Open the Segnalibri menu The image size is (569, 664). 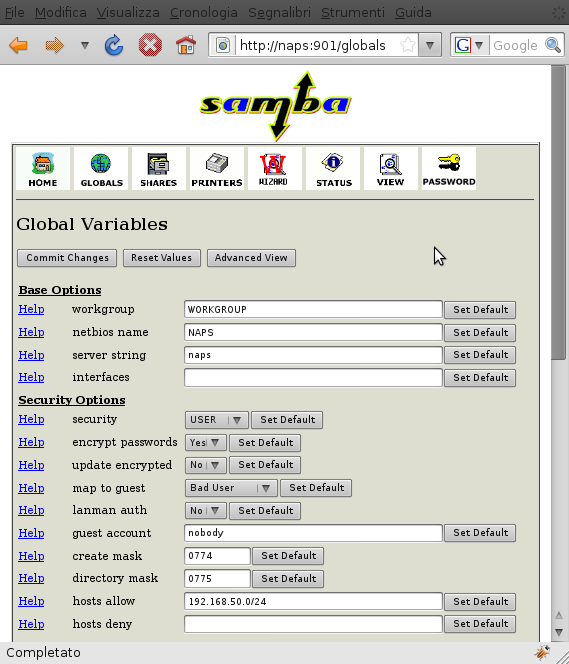click(279, 13)
